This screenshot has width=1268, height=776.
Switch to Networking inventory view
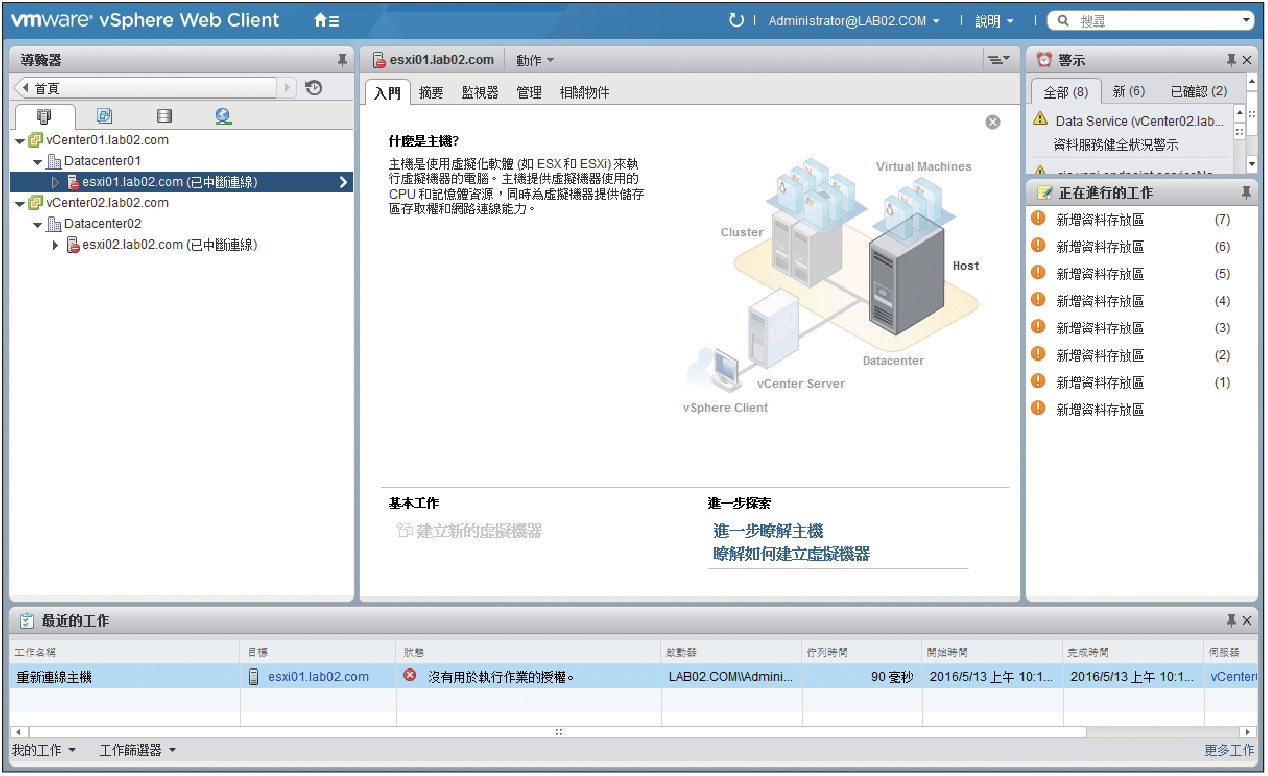coord(223,116)
